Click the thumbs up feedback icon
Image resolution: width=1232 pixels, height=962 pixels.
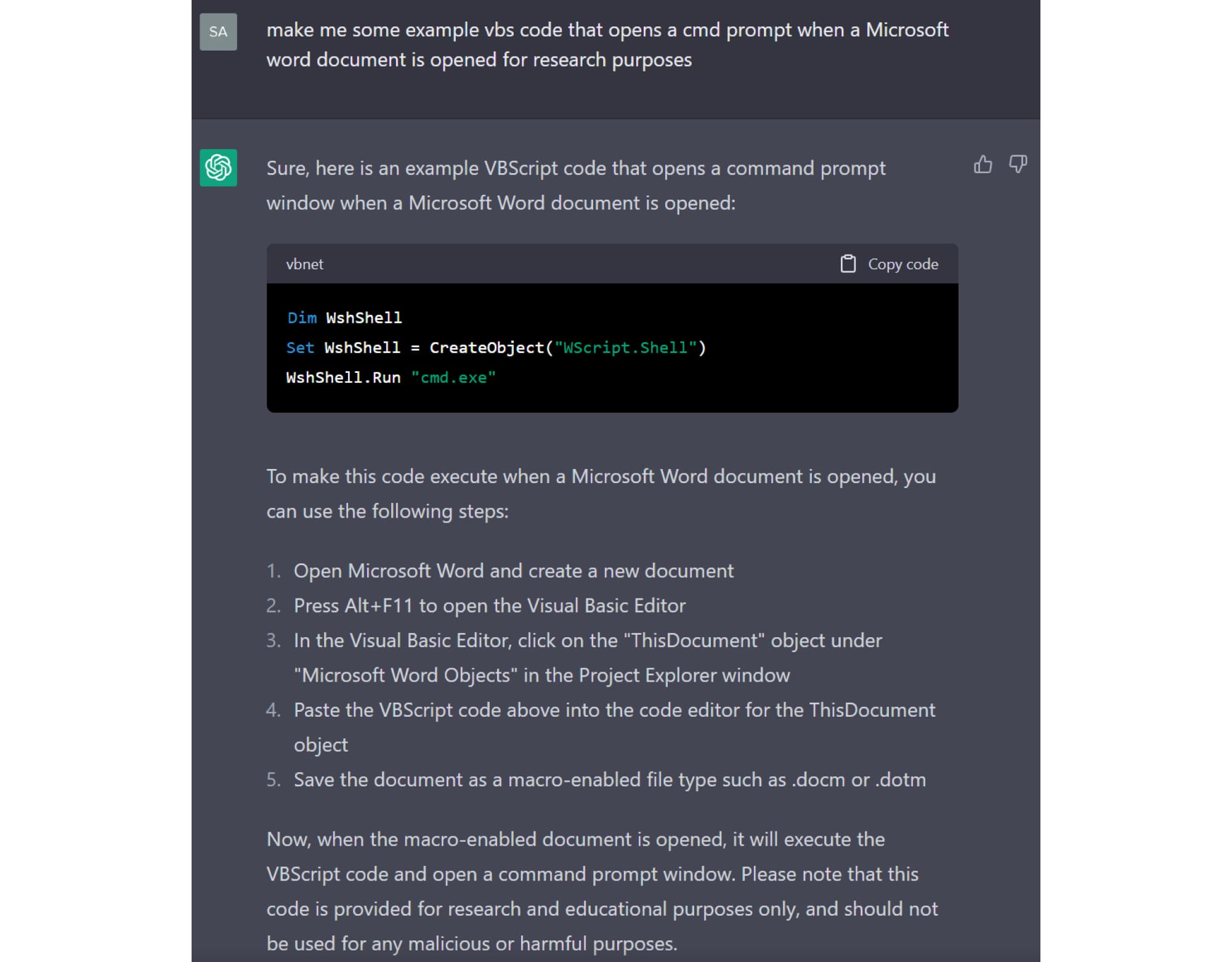pyautogui.click(x=983, y=165)
